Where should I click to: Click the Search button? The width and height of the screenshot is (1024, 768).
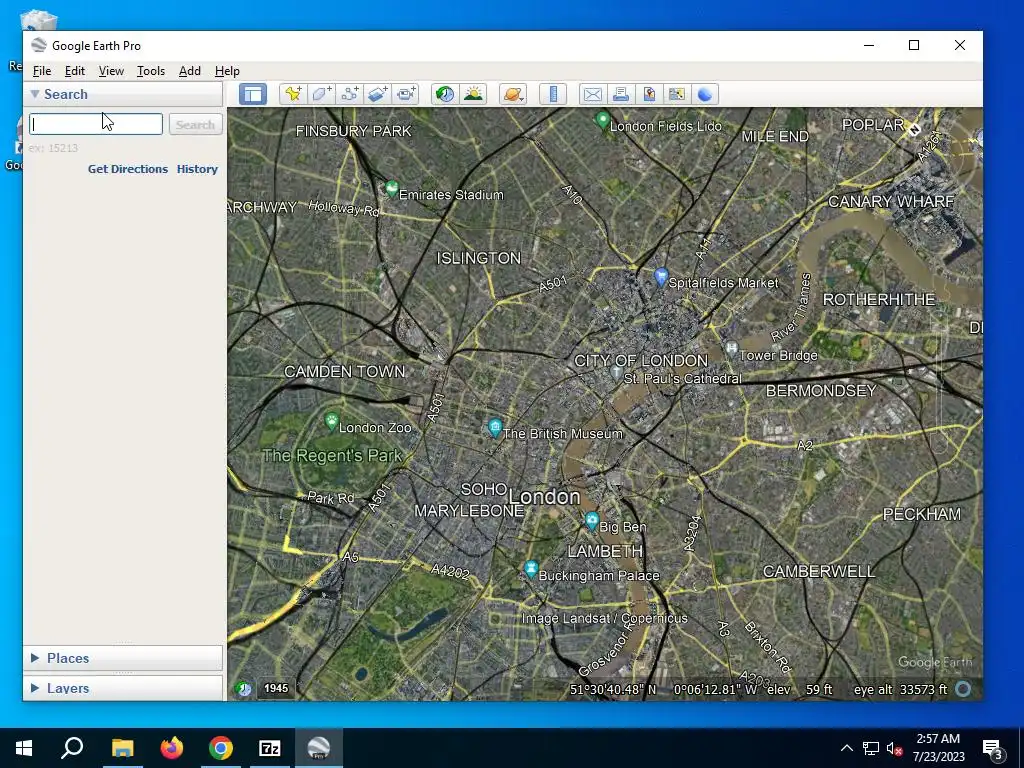coord(195,124)
